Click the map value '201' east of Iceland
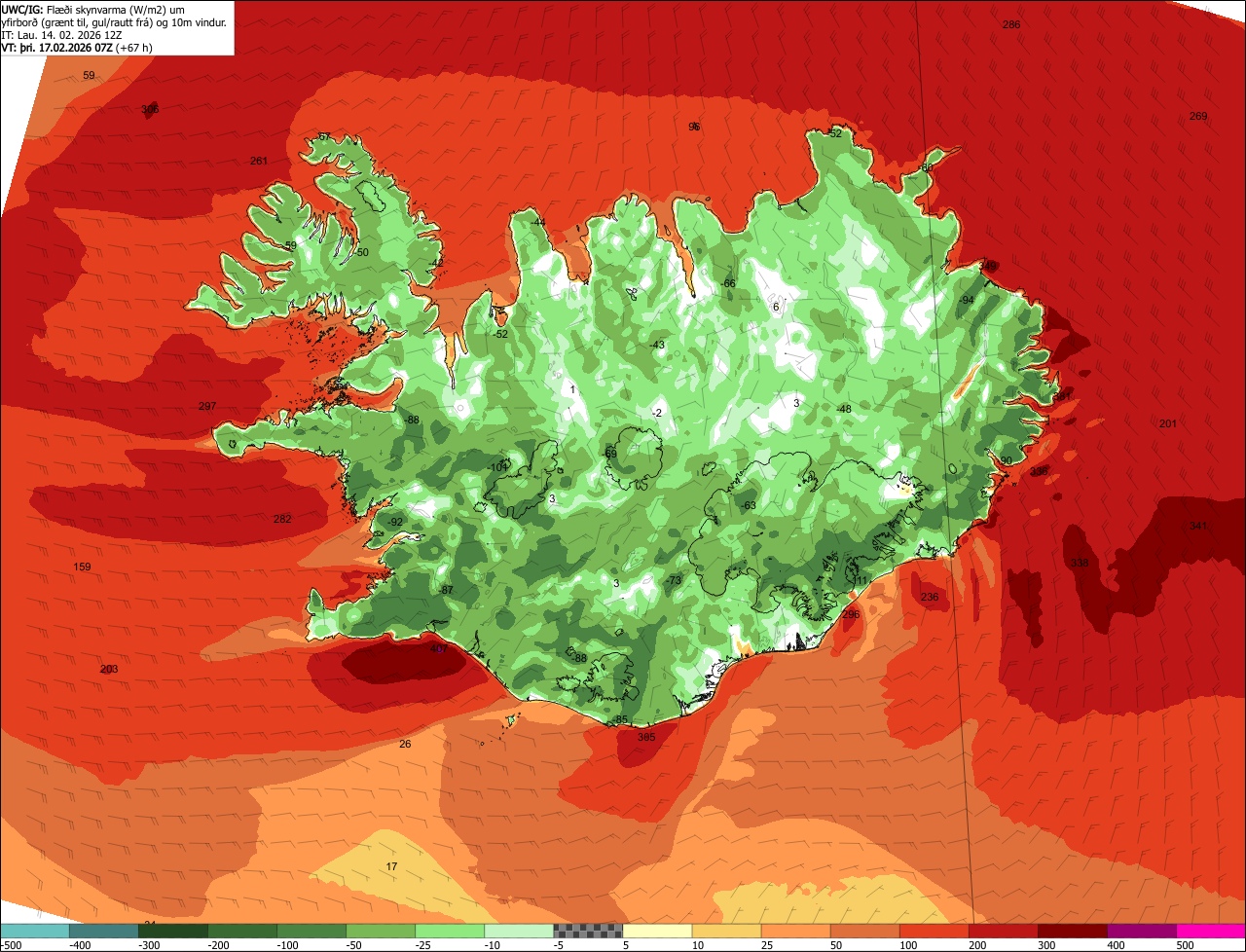 [x=1168, y=423]
